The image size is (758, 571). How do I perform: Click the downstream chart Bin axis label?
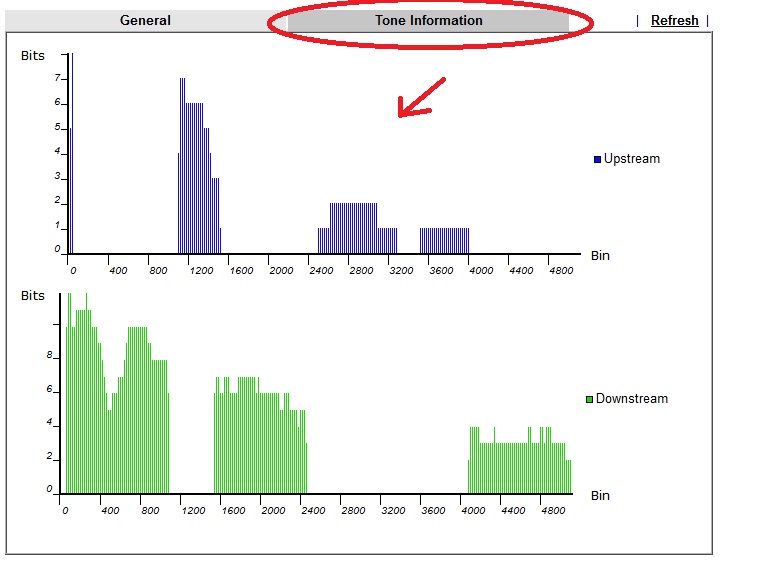pyautogui.click(x=600, y=495)
